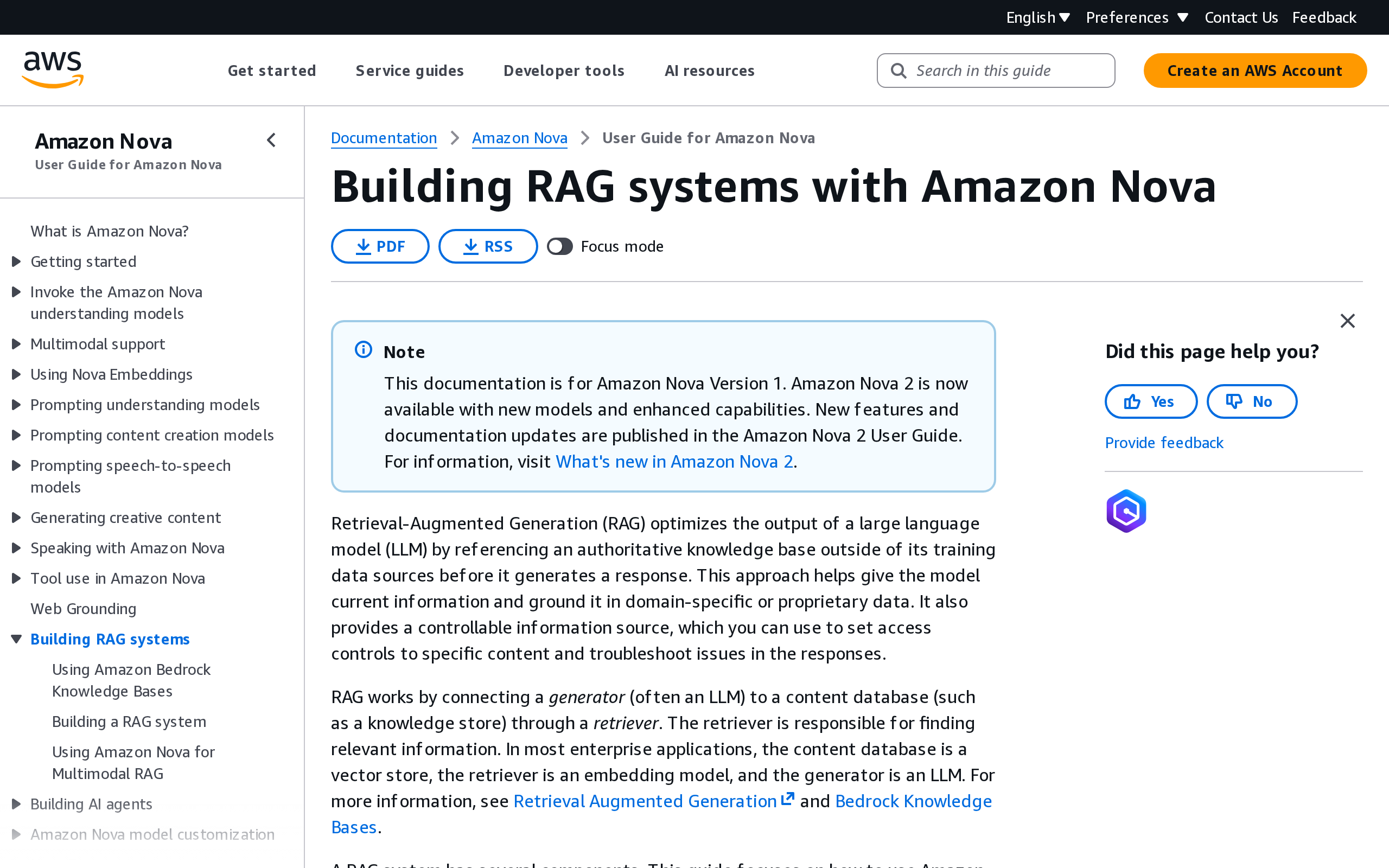
Task: Expand Prompting understanding models section
Action: (17, 405)
